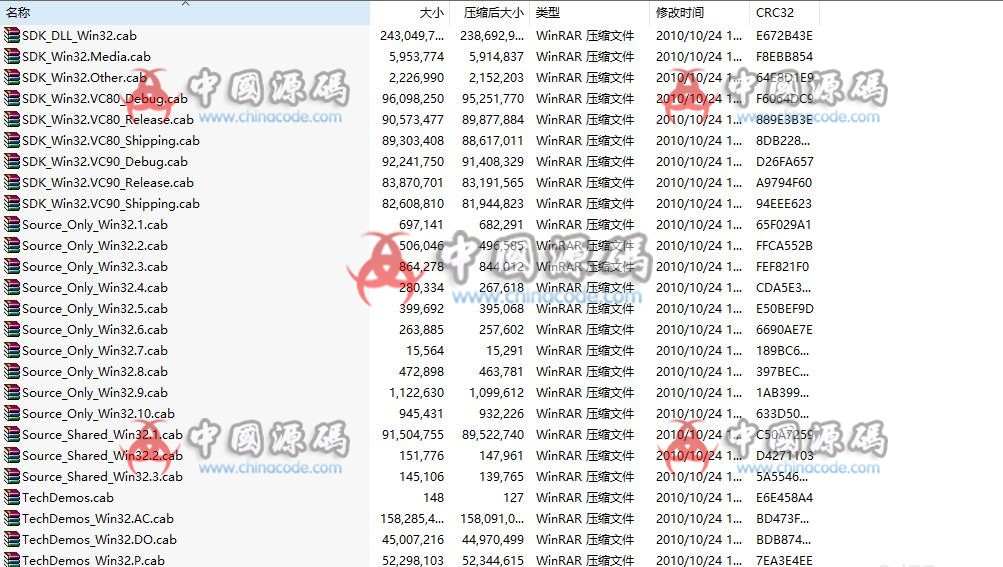Select file name SDK_Win32.VC80_Shipping.cab
The width and height of the screenshot is (1003, 567).
[x=111, y=141]
